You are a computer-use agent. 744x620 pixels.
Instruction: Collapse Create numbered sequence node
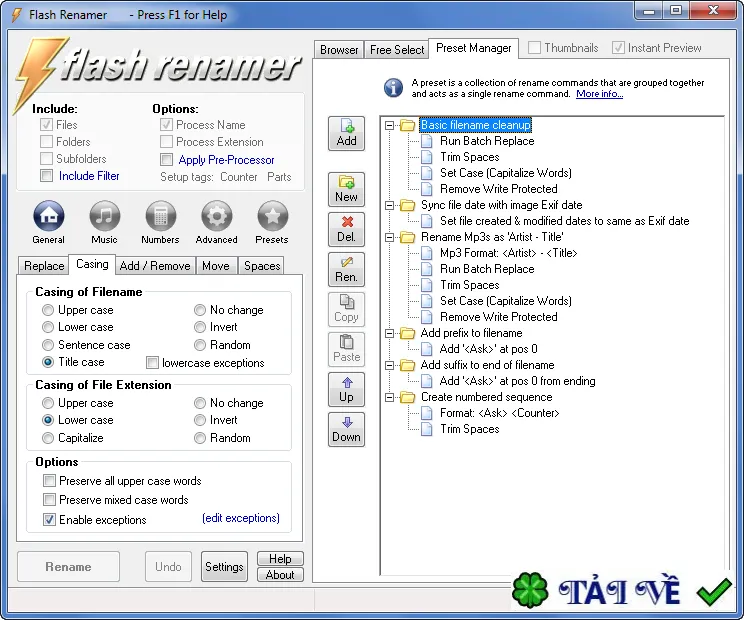coord(390,397)
